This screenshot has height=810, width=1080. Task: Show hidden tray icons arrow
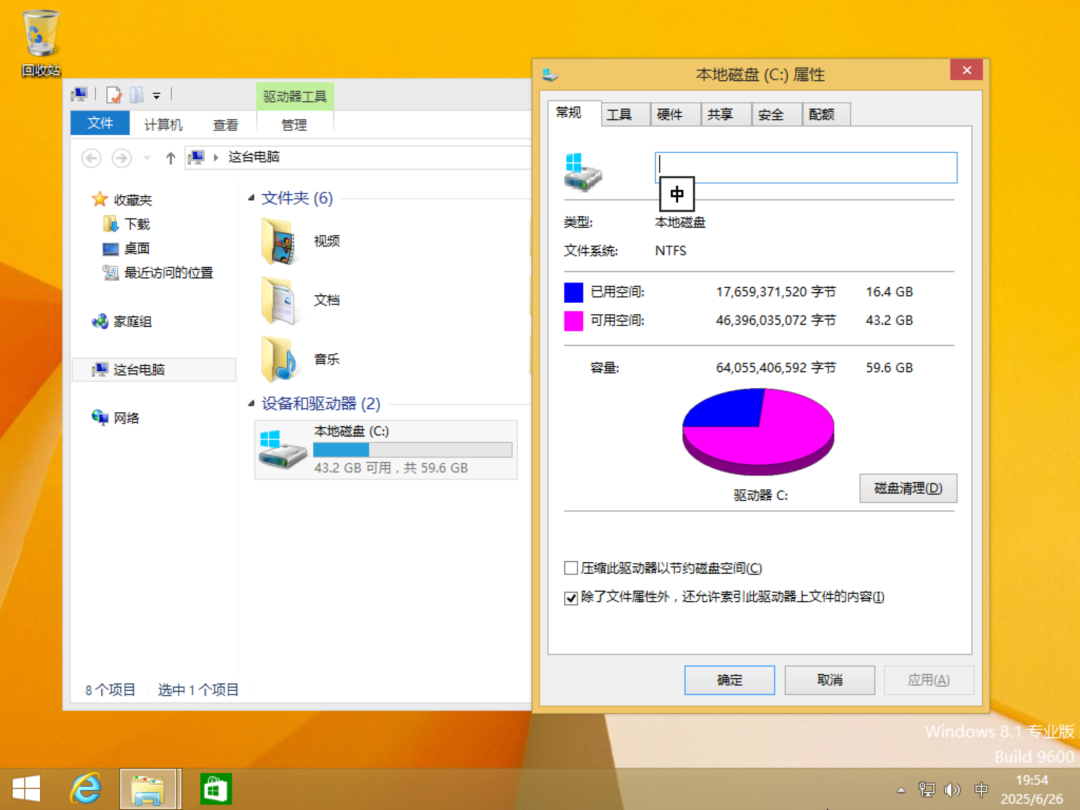(901, 790)
